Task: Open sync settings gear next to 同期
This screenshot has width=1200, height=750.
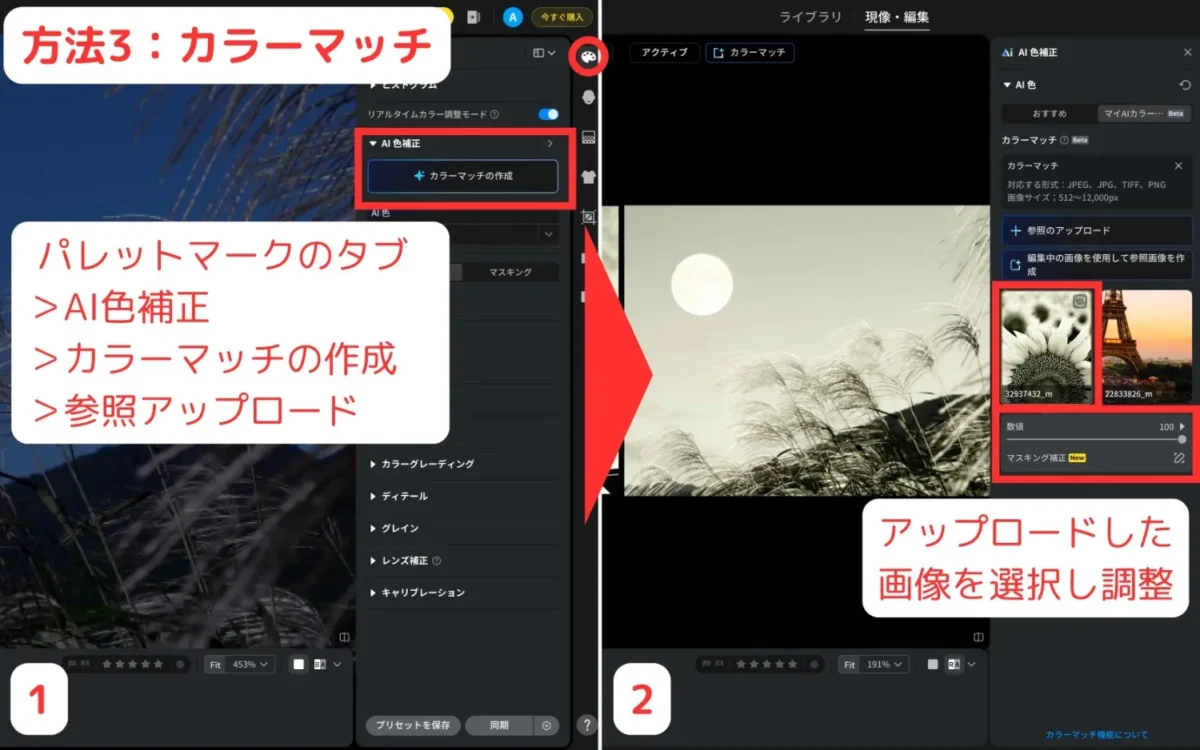Action: (546, 725)
